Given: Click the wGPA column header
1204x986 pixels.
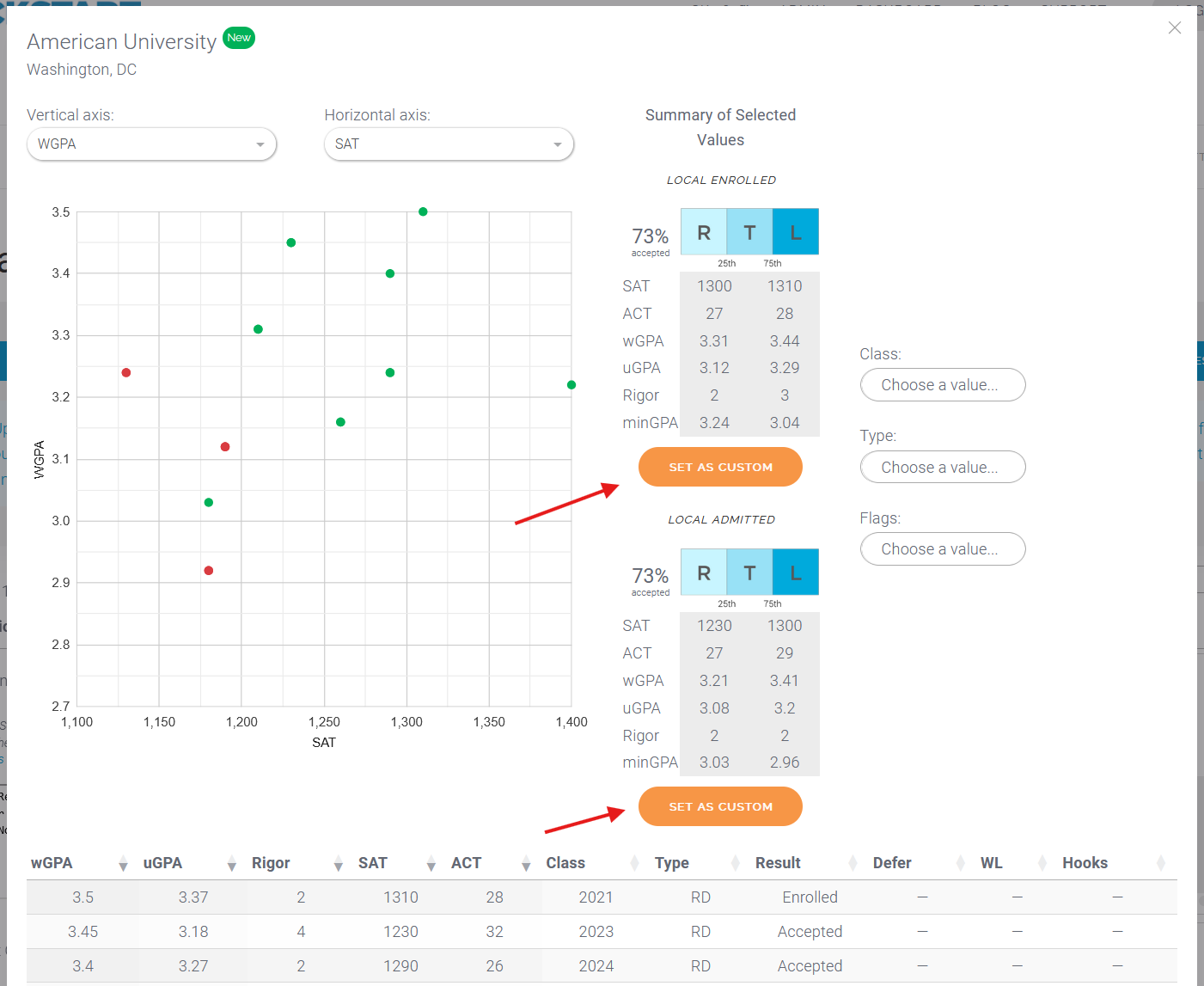Looking at the screenshot, I should [x=52, y=863].
